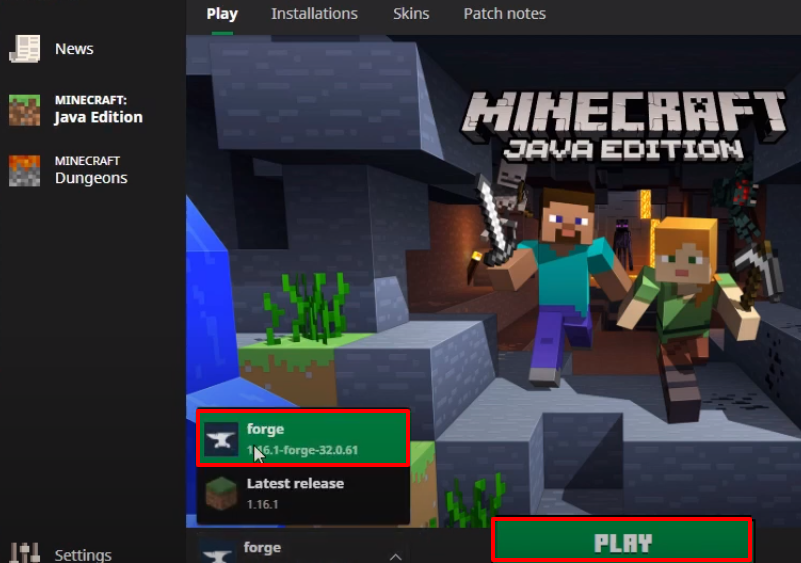Click the Minecraft Dungeons lava block icon

coord(25,171)
